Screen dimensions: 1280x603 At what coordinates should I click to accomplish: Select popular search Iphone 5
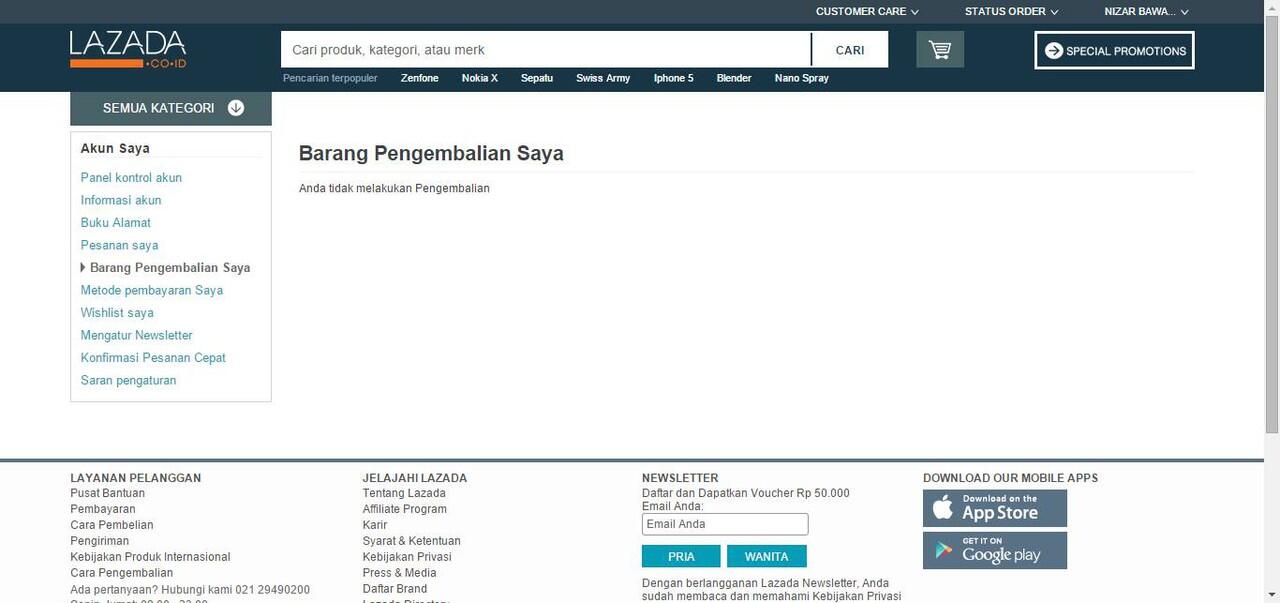pos(674,78)
